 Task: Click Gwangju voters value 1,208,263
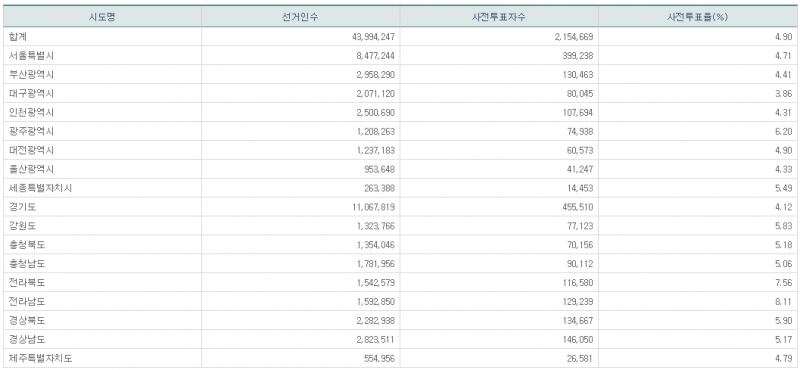[x=375, y=131]
